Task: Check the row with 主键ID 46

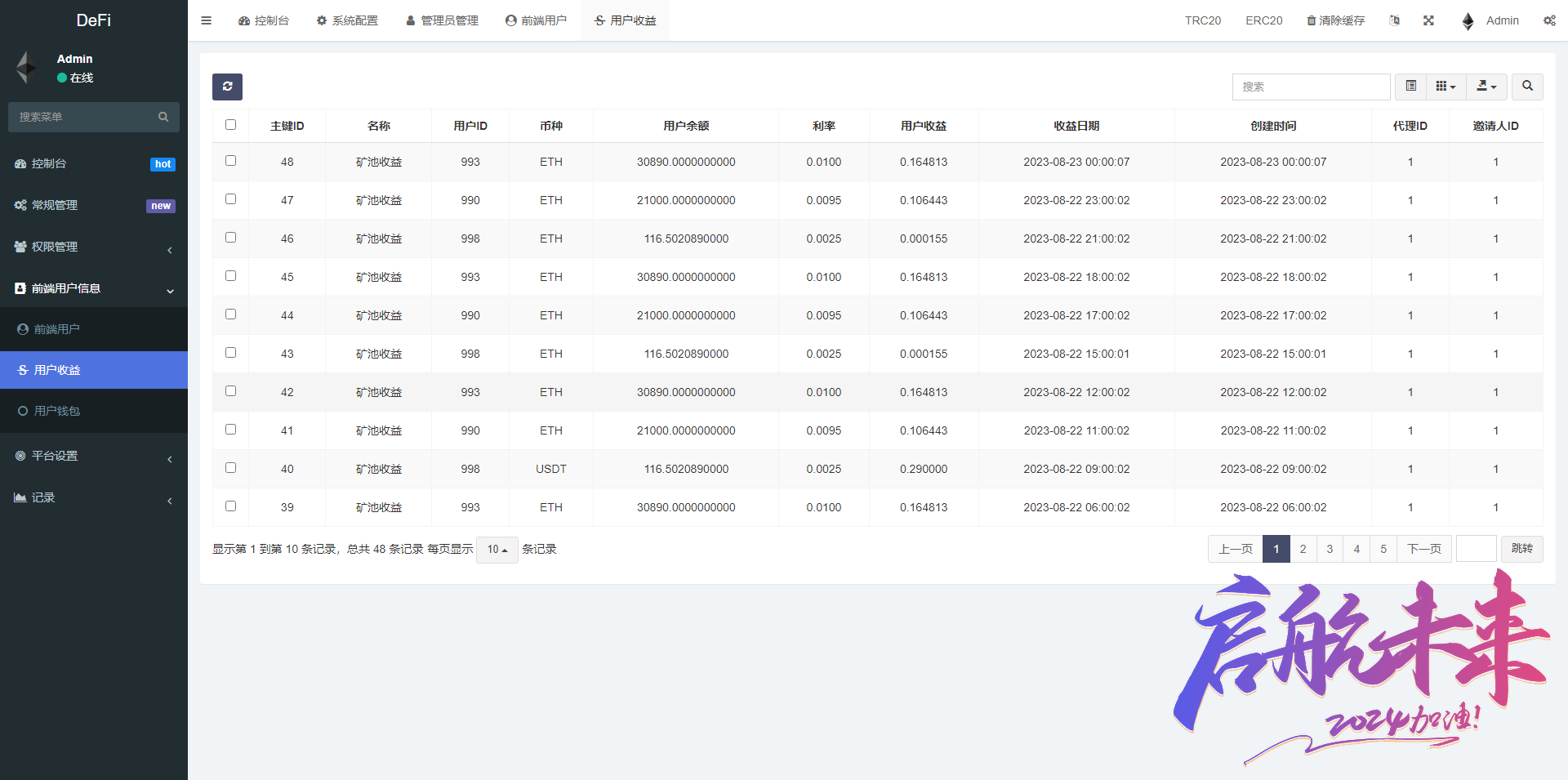Action: click(230, 238)
